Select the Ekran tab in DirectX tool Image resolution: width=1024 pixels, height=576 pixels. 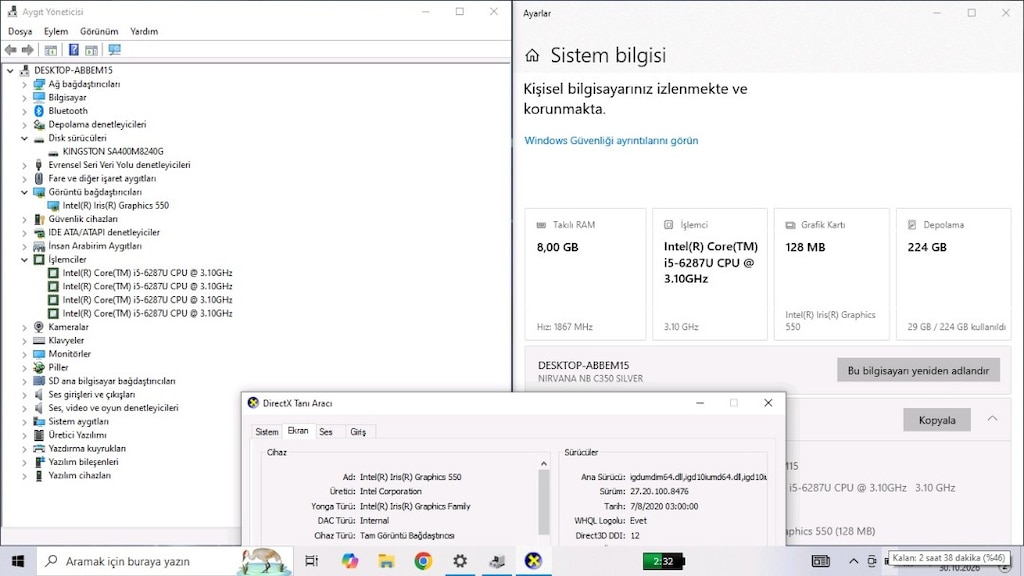tap(298, 430)
